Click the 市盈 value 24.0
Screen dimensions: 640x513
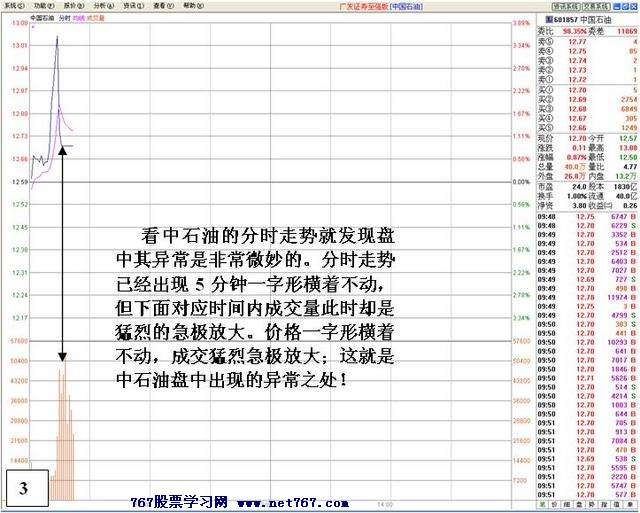click(579, 187)
